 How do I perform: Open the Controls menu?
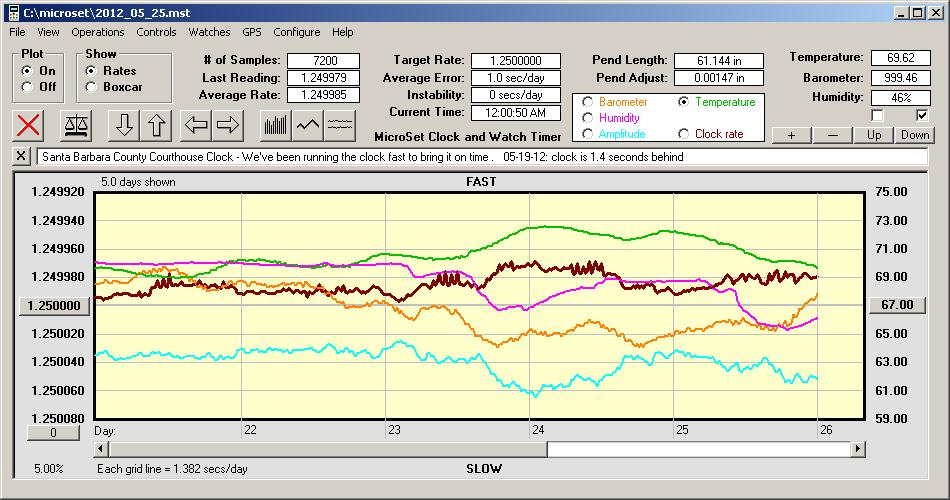tap(156, 32)
